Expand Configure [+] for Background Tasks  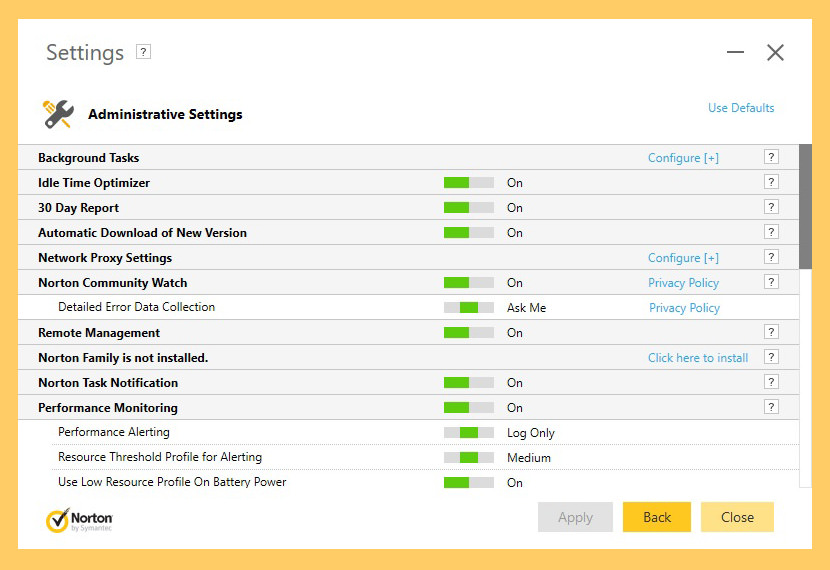point(683,158)
